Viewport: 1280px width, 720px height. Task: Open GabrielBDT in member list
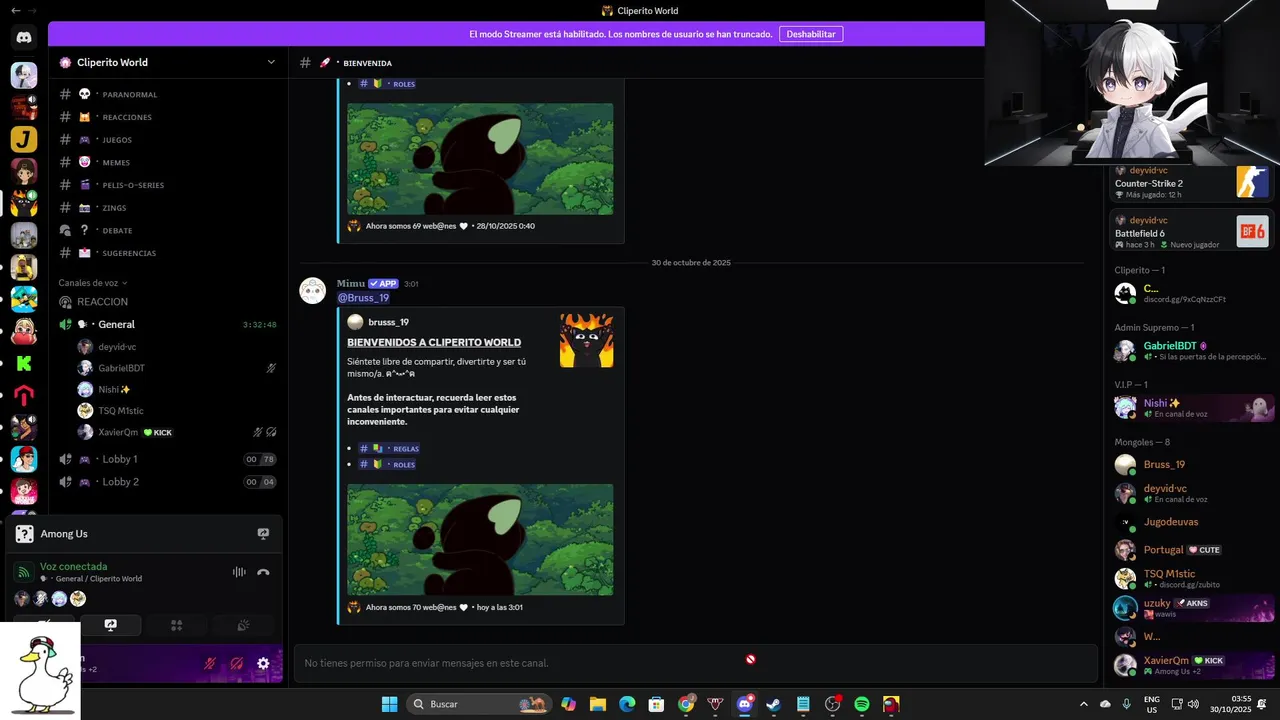(x=1192, y=350)
